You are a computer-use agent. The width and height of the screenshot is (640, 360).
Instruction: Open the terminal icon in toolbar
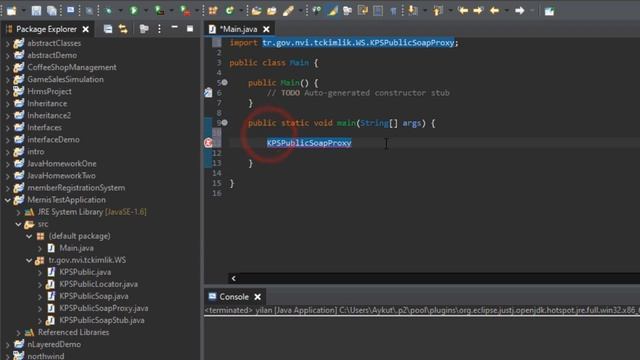click(x=70, y=10)
